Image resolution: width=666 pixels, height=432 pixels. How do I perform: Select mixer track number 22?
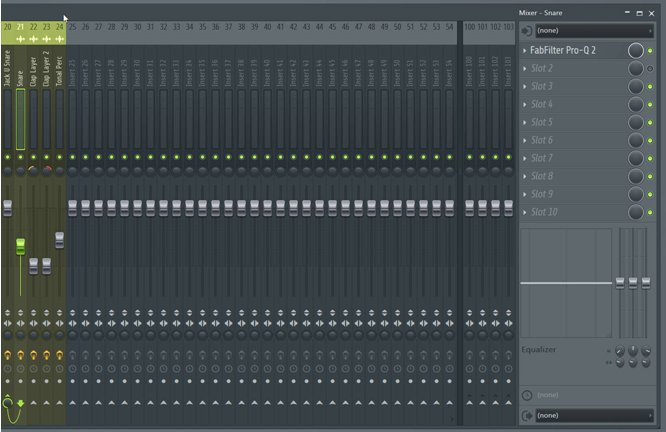34,27
